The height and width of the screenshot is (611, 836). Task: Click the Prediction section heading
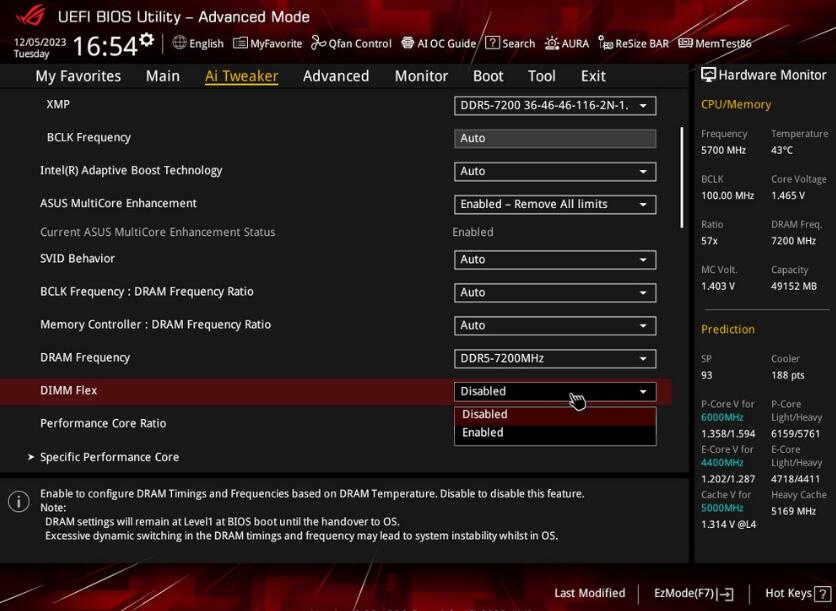tap(728, 329)
